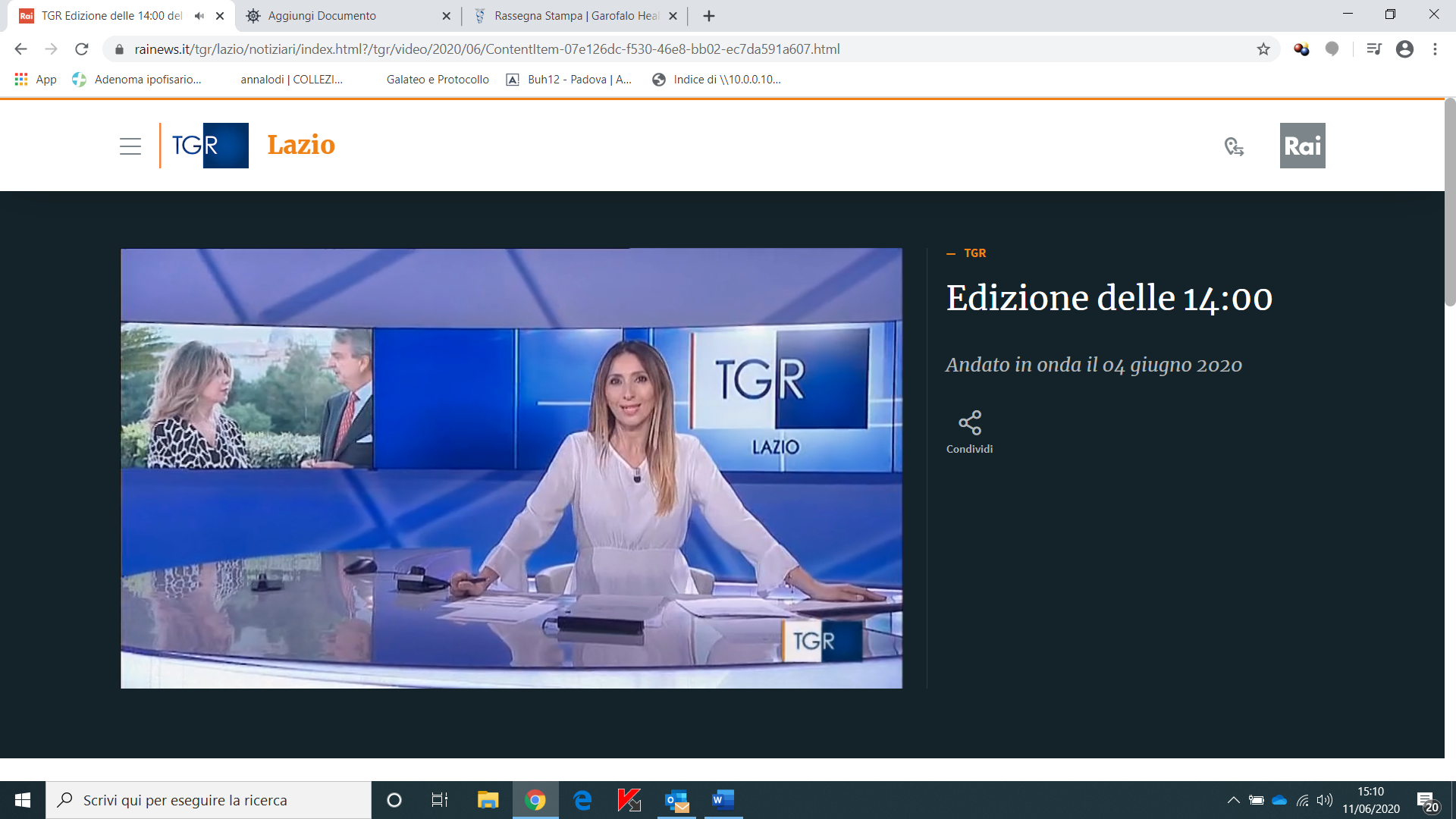Expand hidden system tray icons chevron
Viewport: 1456px width, 819px height.
click(1233, 800)
